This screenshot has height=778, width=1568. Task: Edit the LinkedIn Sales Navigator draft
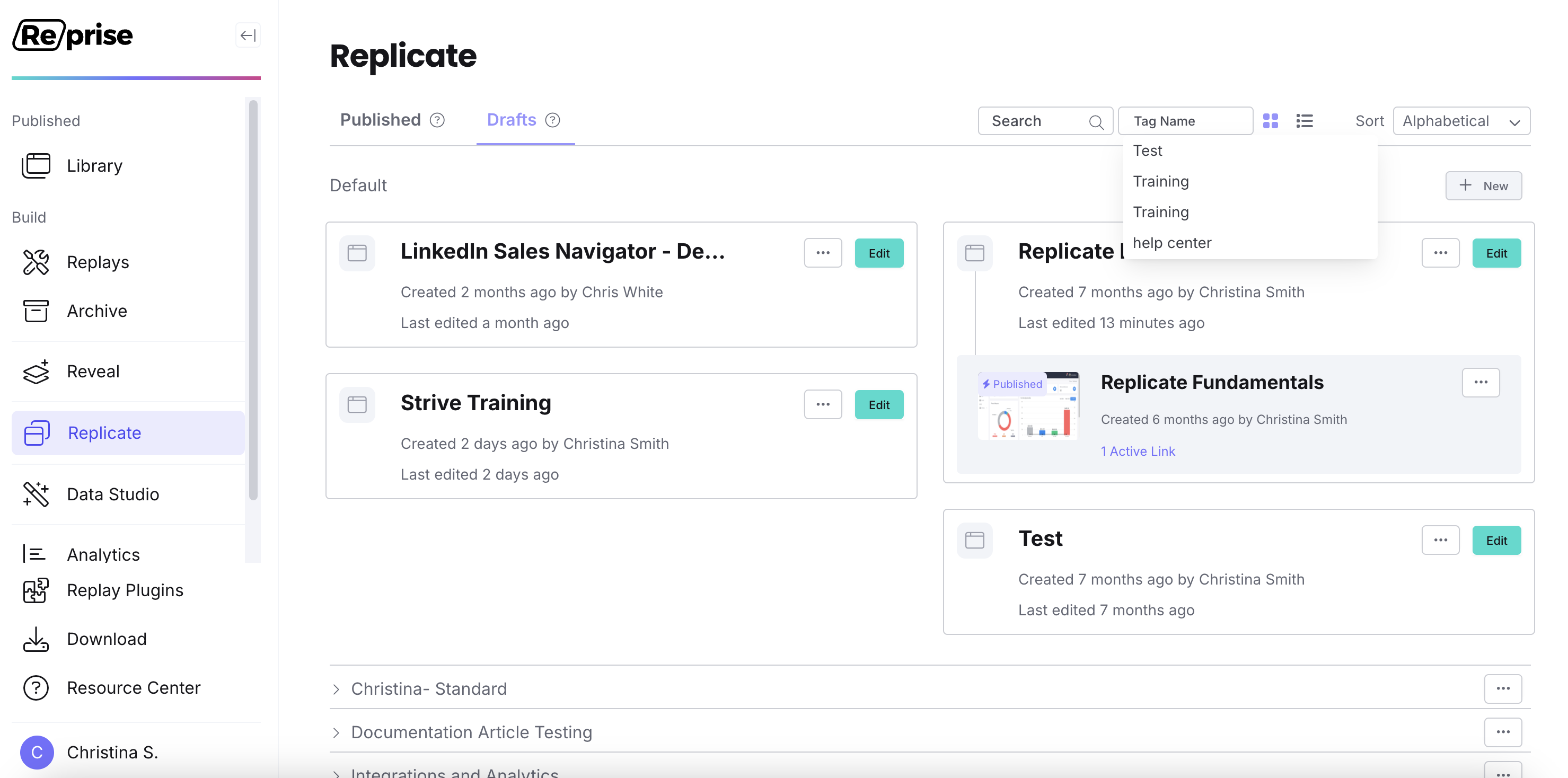(879, 253)
